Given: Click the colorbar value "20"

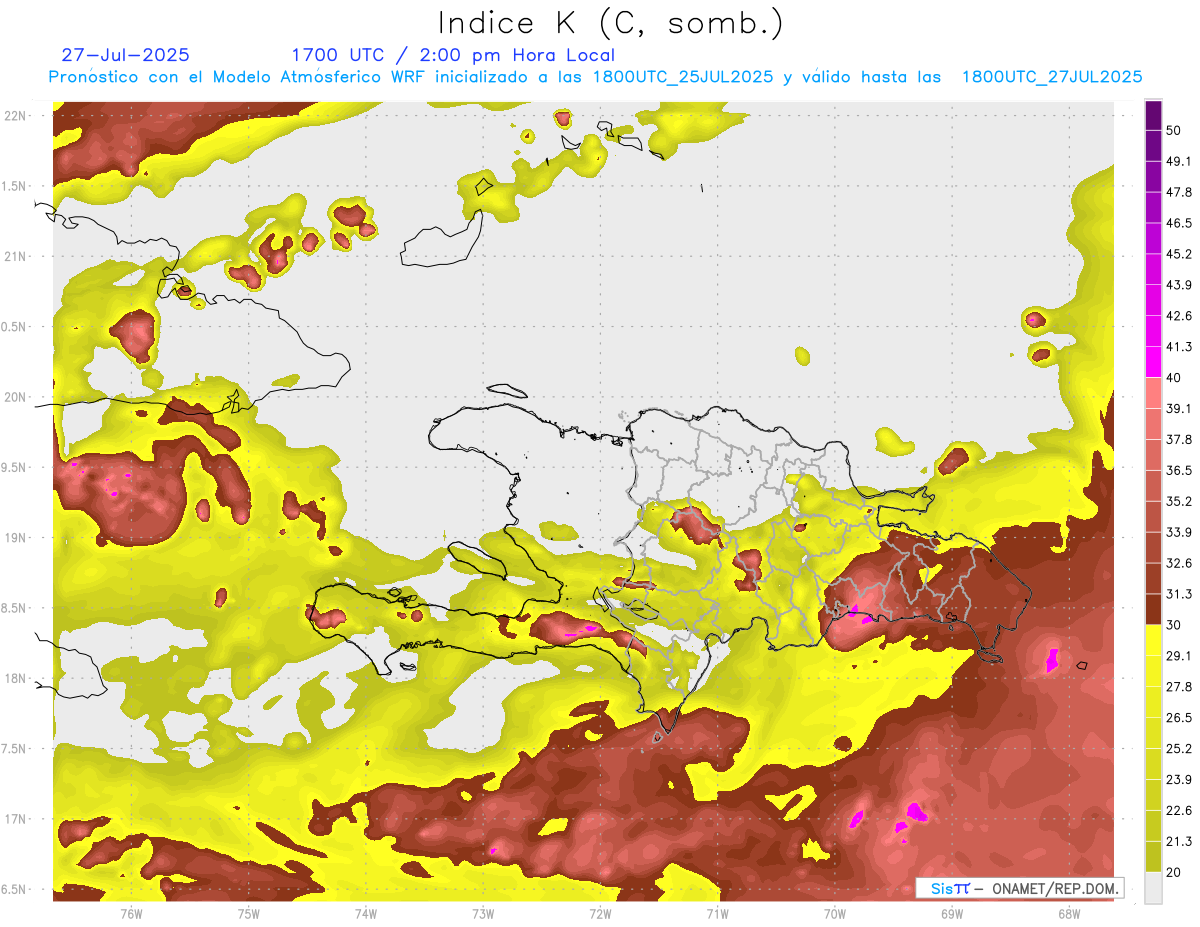Looking at the screenshot, I should pos(1175,872).
